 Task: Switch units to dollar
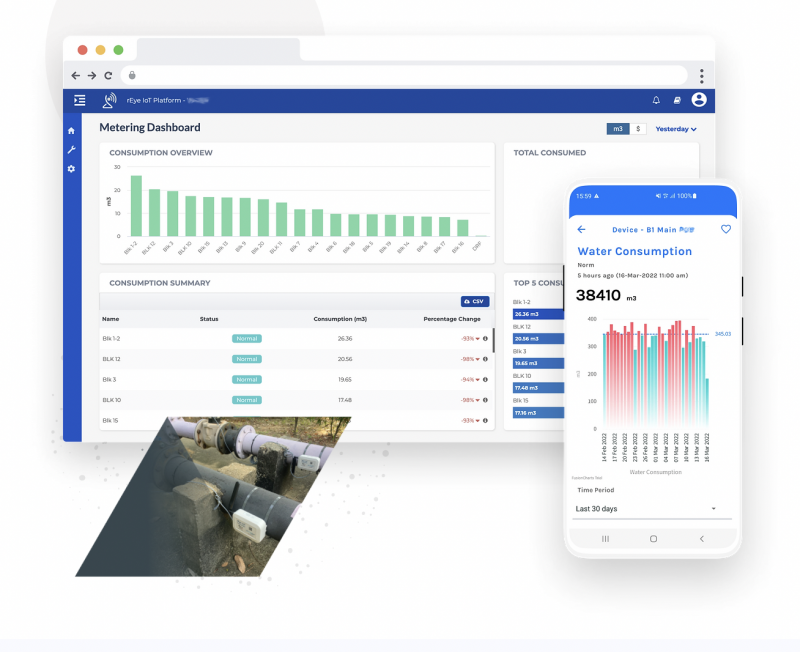pos(638,129)
